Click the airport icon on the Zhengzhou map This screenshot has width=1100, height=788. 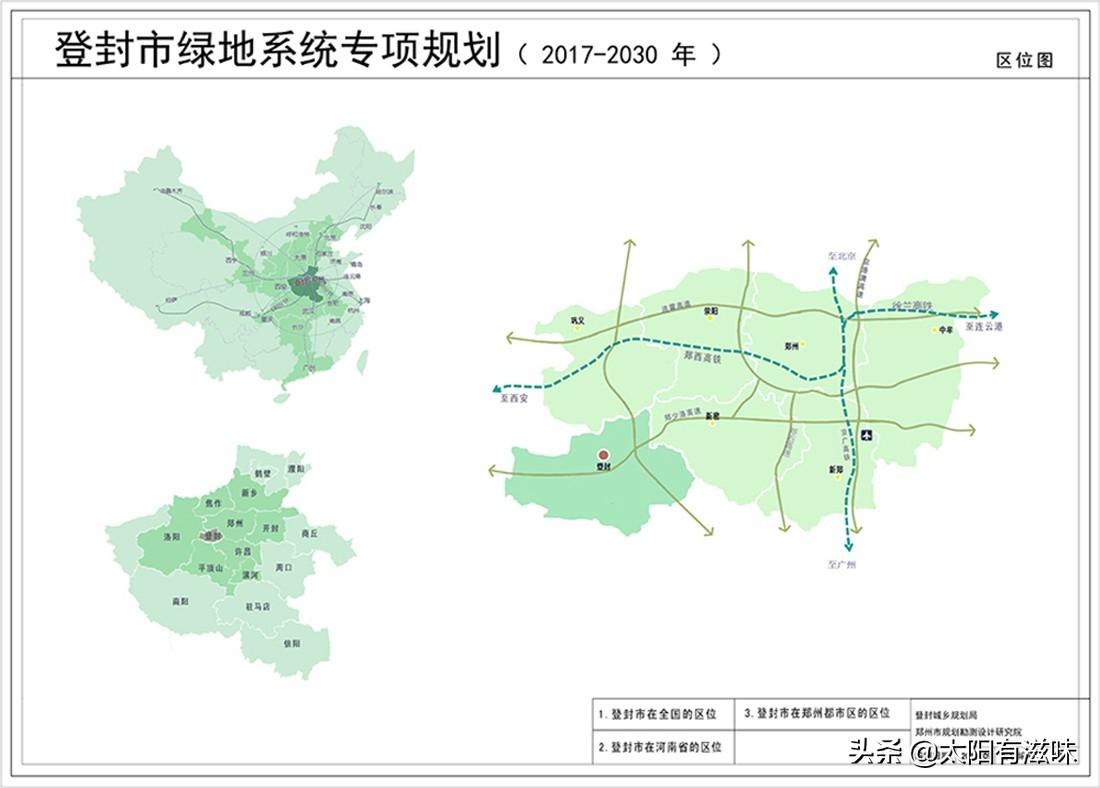click(867, 435)
